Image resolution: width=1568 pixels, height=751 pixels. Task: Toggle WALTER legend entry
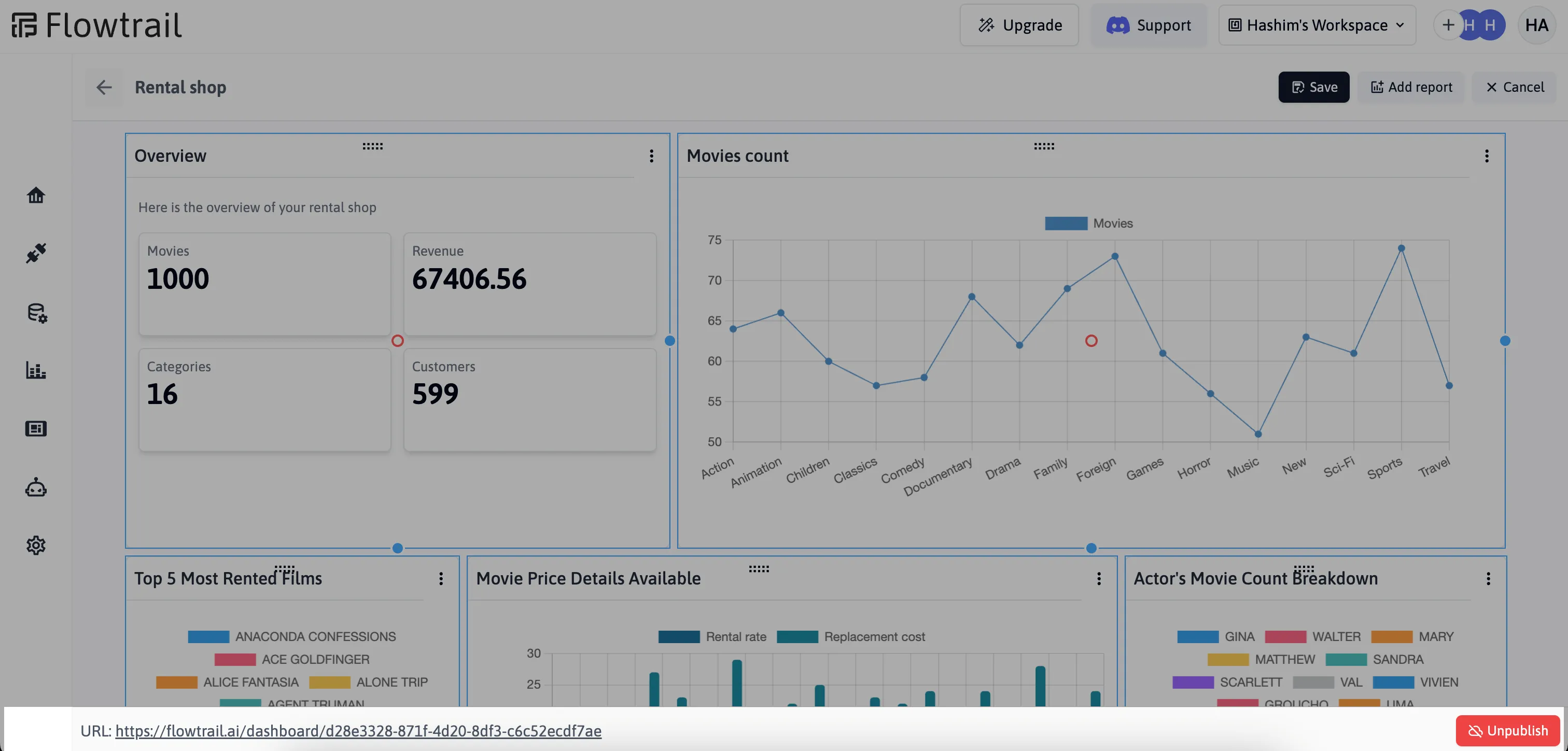click(x=1312, y=636)
